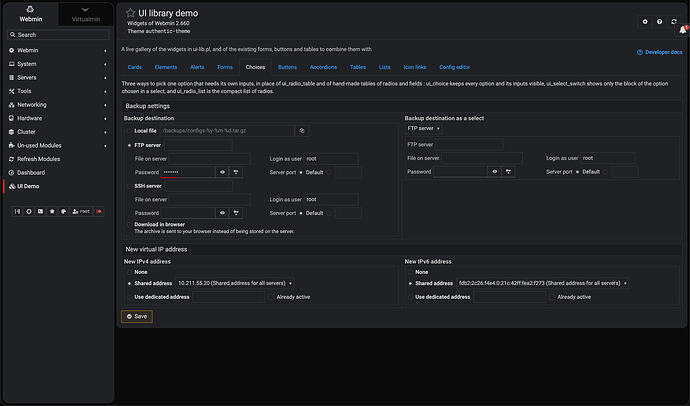Open module config gear icon in header

[x=645, y=22]
